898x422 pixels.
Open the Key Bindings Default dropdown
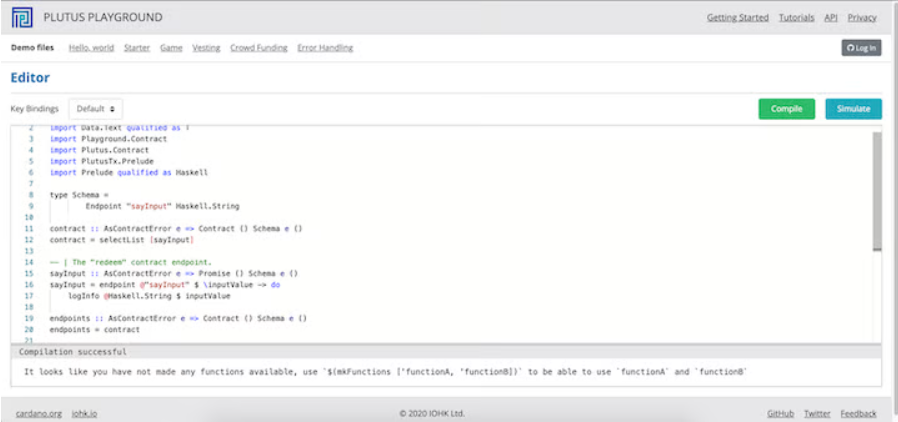point(96,109)
